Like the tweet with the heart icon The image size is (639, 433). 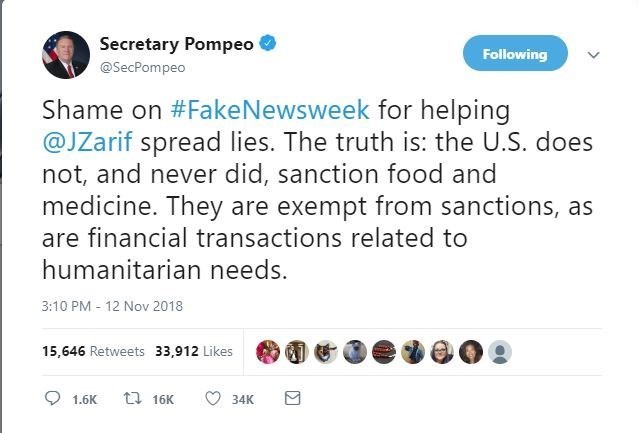[212, 399]
